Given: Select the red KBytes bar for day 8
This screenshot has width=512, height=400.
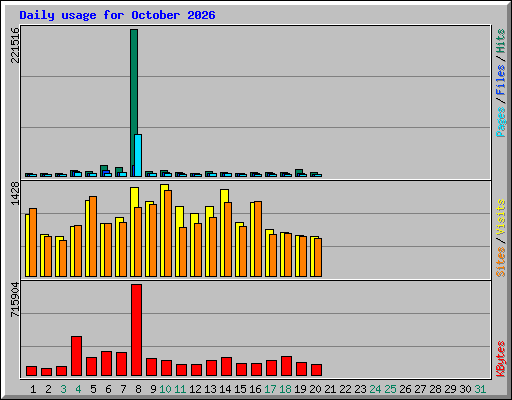Looking at the screenshot, I should click(x=136, y=330).
